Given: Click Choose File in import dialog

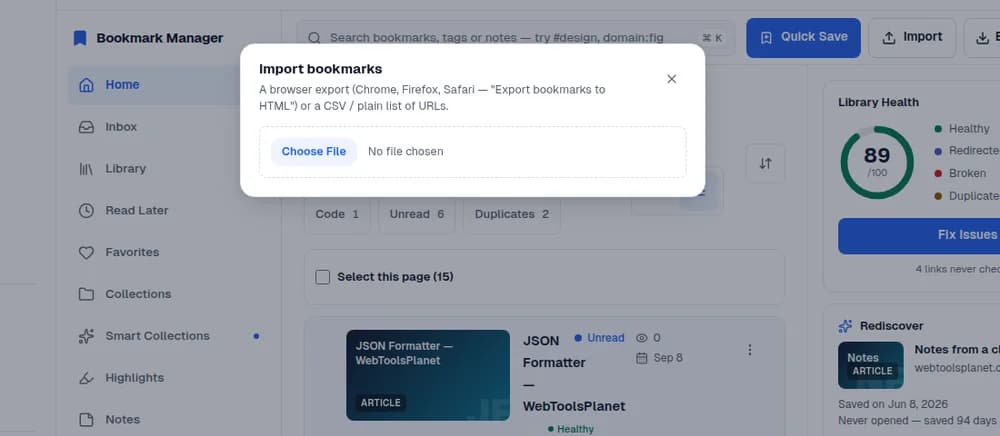Looking at the screenshot, I should pyautogui.click(x=314, y=152).
